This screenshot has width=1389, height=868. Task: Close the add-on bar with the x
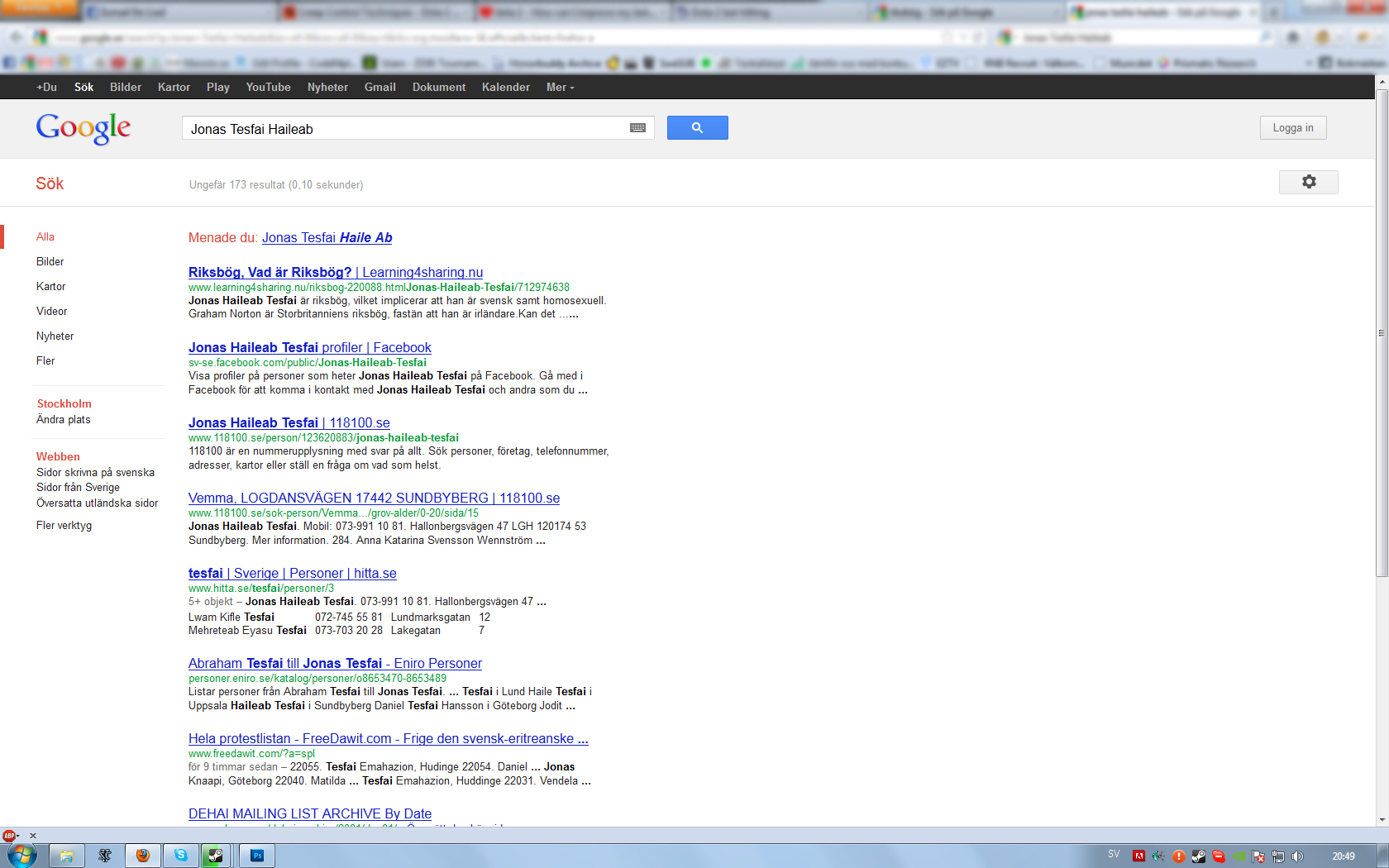(33, 836)
